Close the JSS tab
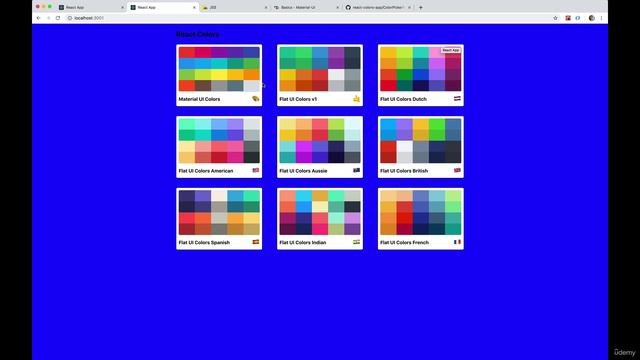The height and width of the screenshot is (360, 640). tap(266, 7)
